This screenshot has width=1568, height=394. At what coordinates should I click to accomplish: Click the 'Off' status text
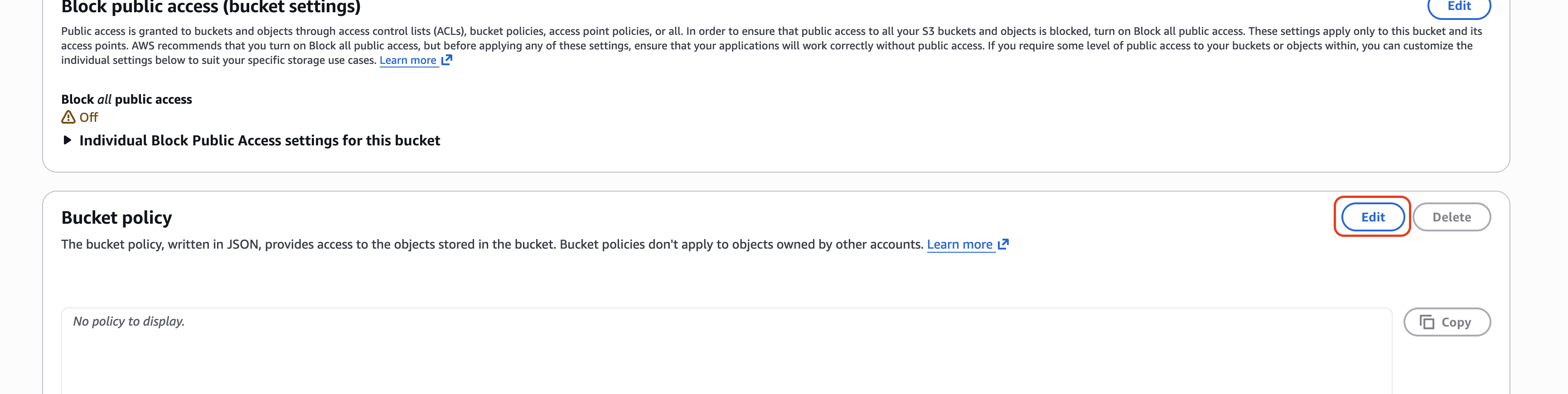(89, 117)
